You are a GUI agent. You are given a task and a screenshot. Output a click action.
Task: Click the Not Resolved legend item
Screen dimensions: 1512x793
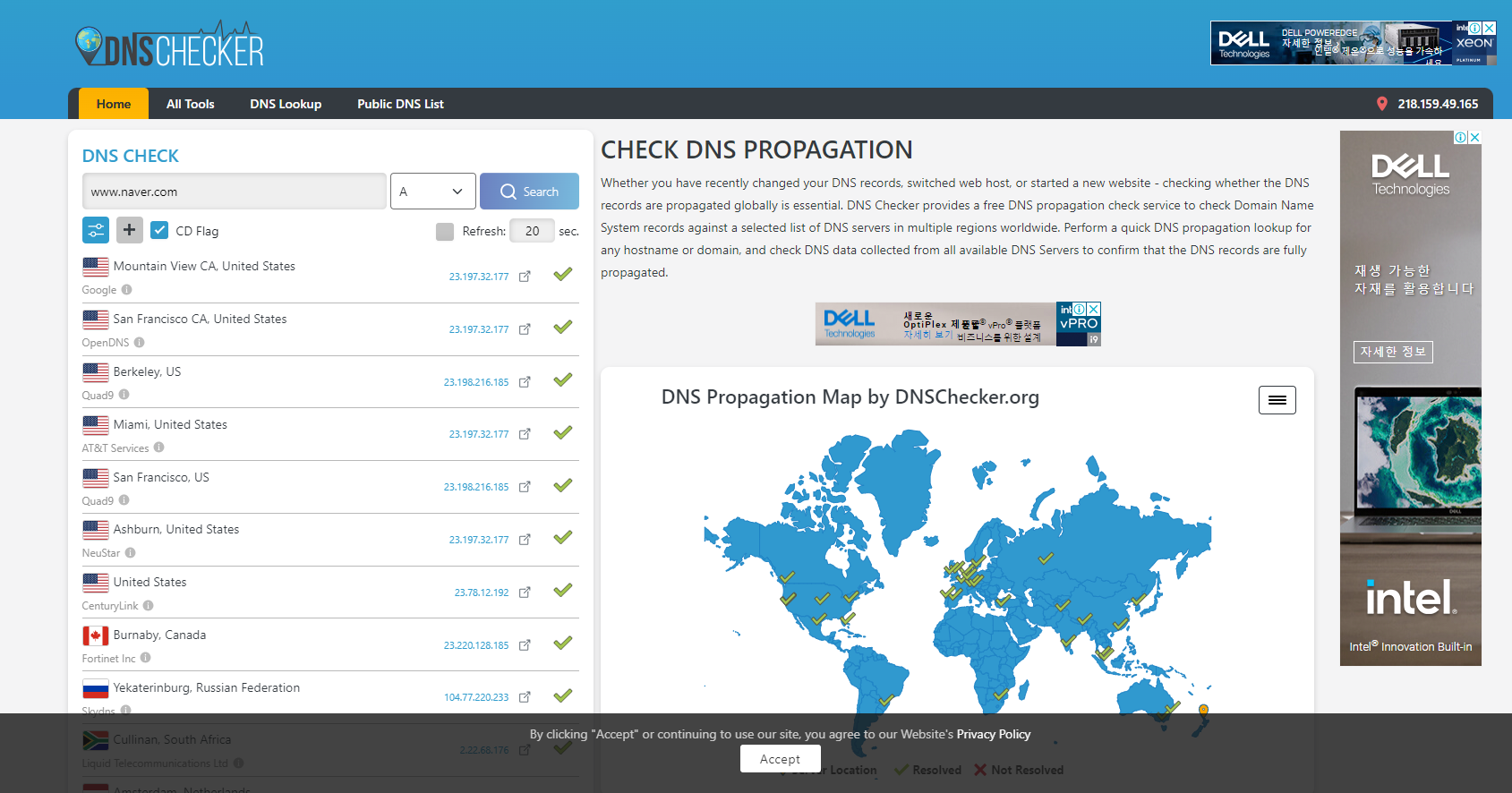[1019, 770]
